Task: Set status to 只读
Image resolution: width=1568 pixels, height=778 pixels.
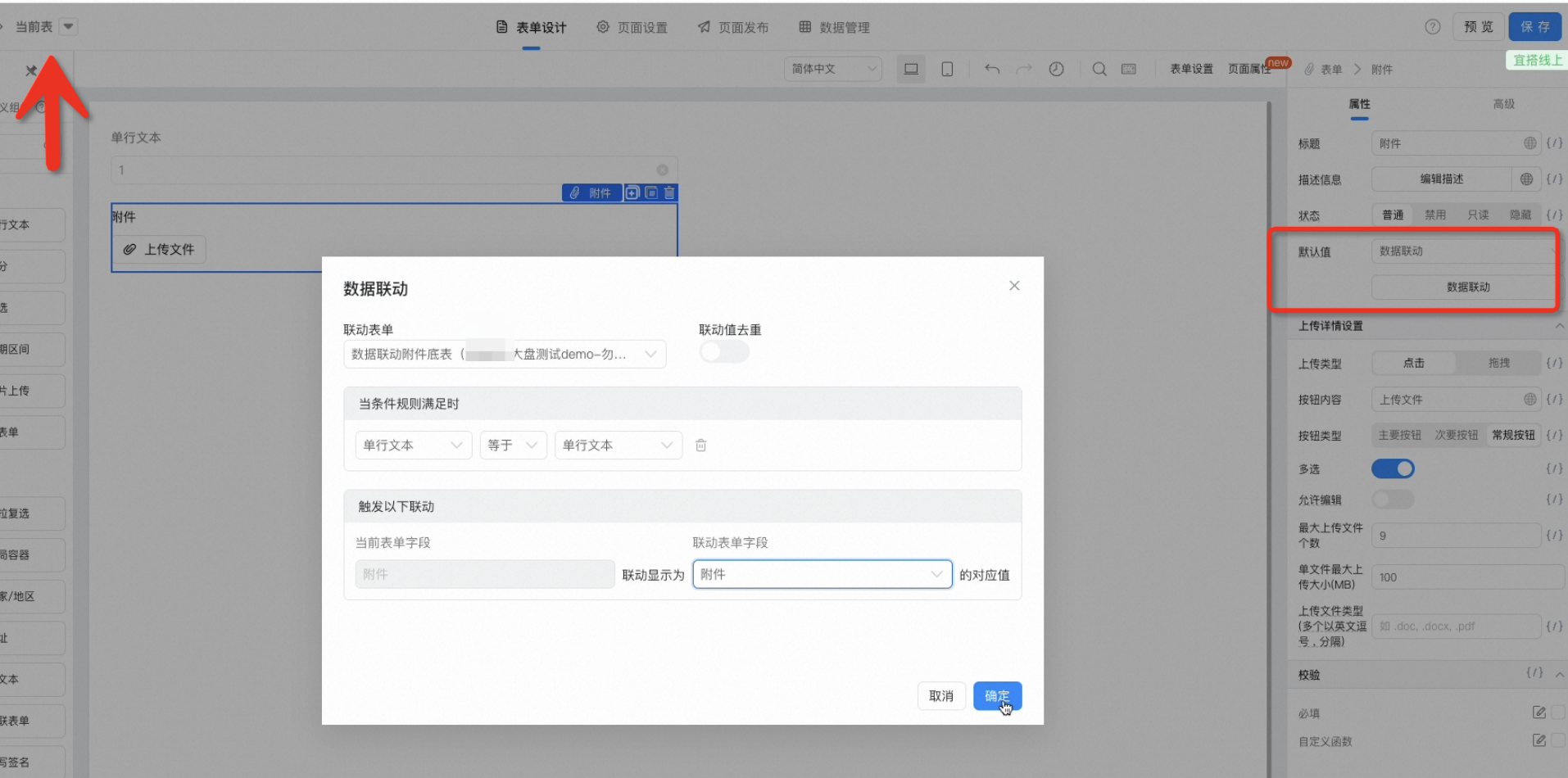Action: pyautogui.click(x=1478, y=215)
